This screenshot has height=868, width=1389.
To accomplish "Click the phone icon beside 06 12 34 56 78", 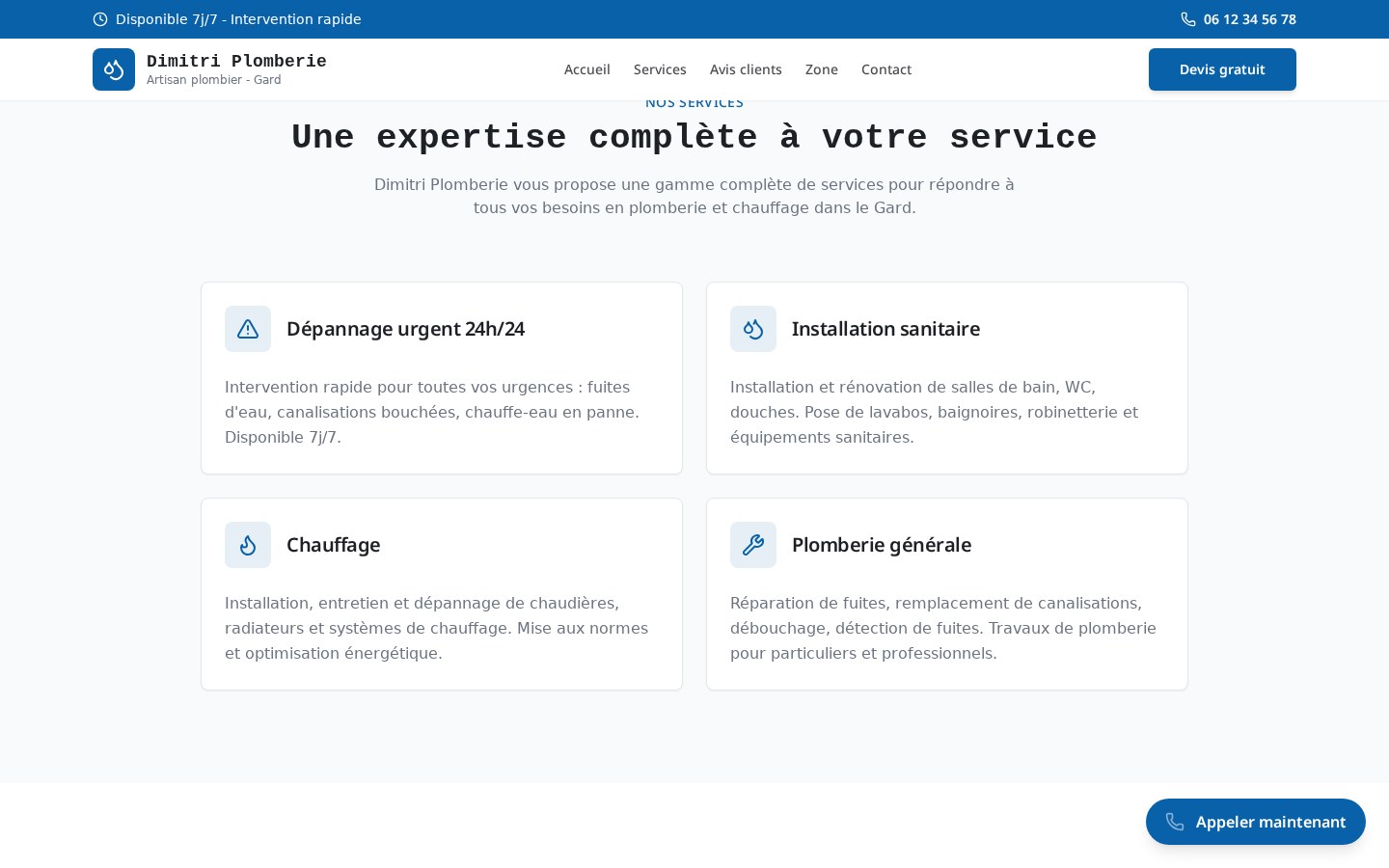I will pos(1188,19).
